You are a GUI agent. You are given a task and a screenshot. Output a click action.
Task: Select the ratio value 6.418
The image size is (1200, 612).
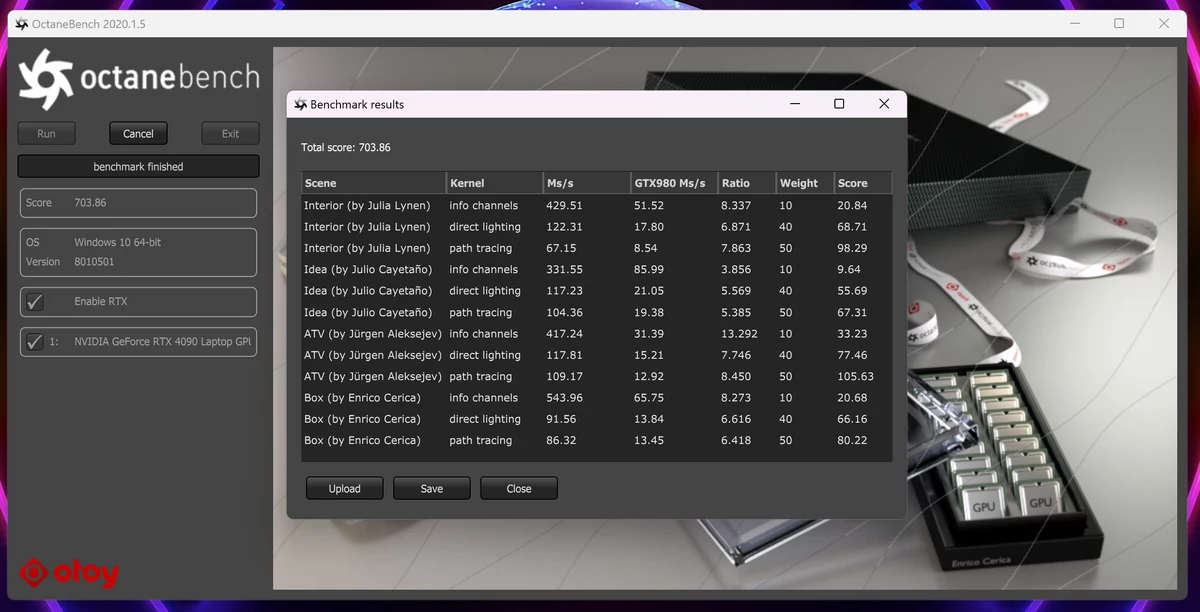(x=736, y=441)
